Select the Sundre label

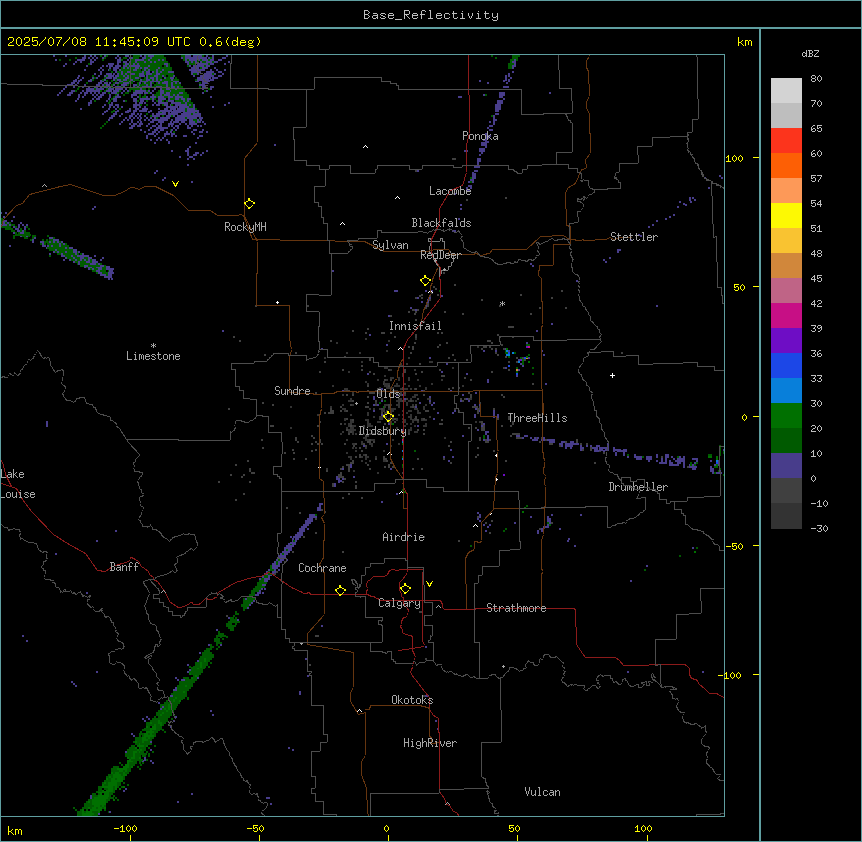pyautogui.click(x=292, y=391)
